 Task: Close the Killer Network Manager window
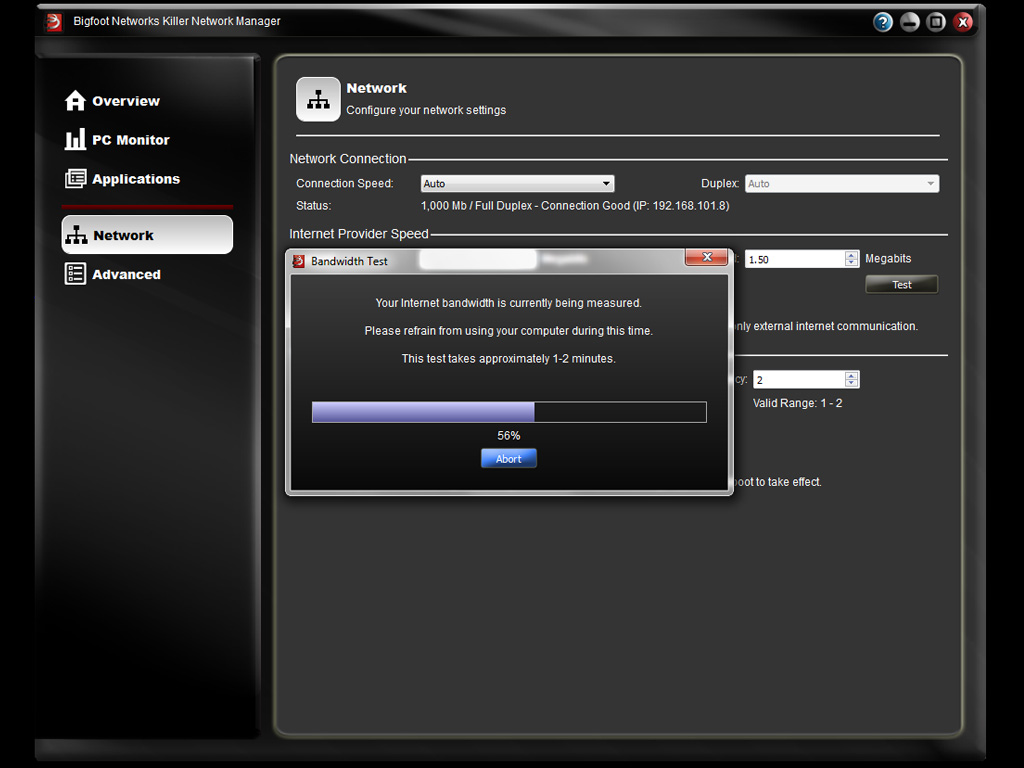click(963, 22)
